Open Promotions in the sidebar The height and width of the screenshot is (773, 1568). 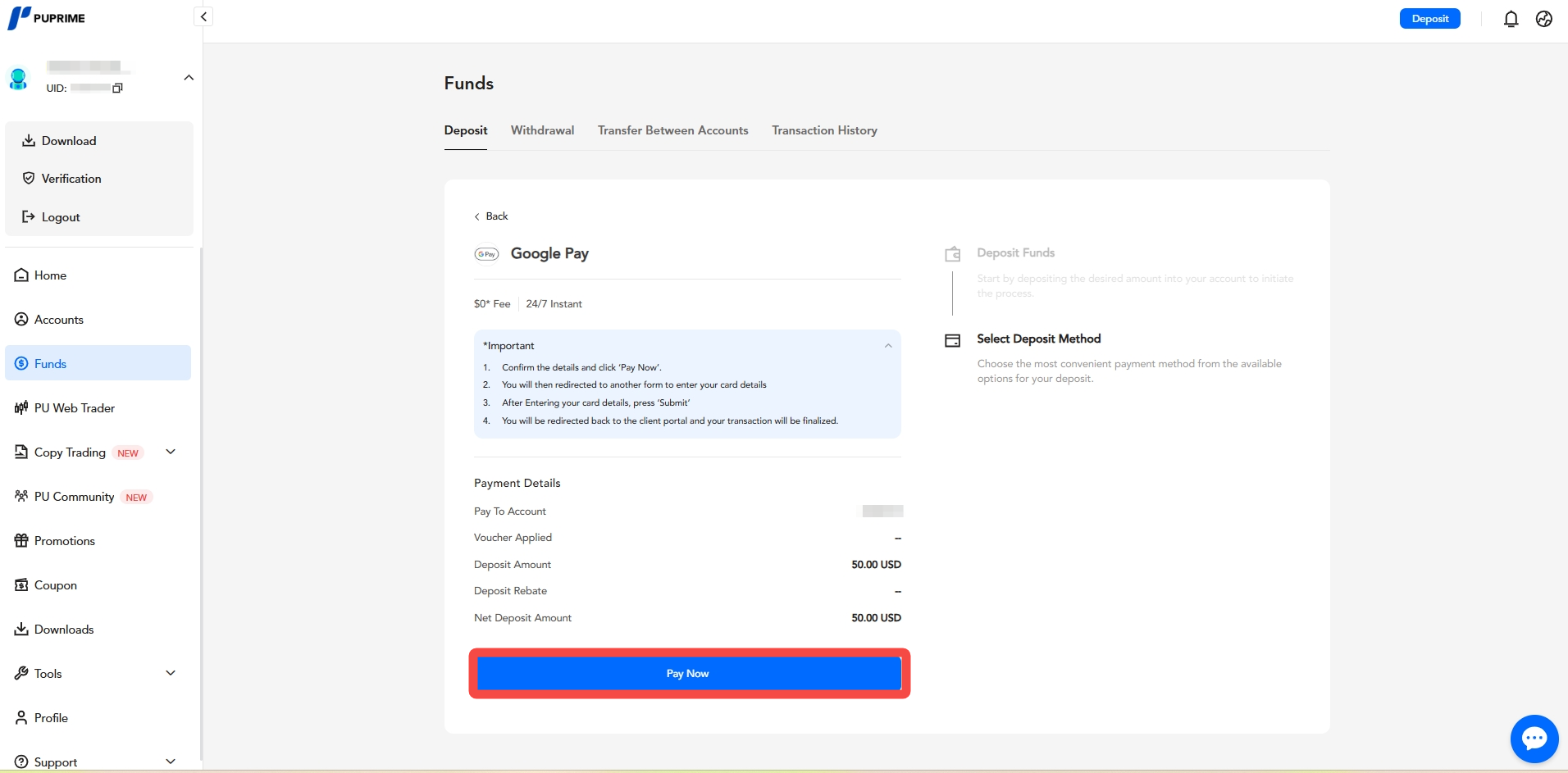98,541
